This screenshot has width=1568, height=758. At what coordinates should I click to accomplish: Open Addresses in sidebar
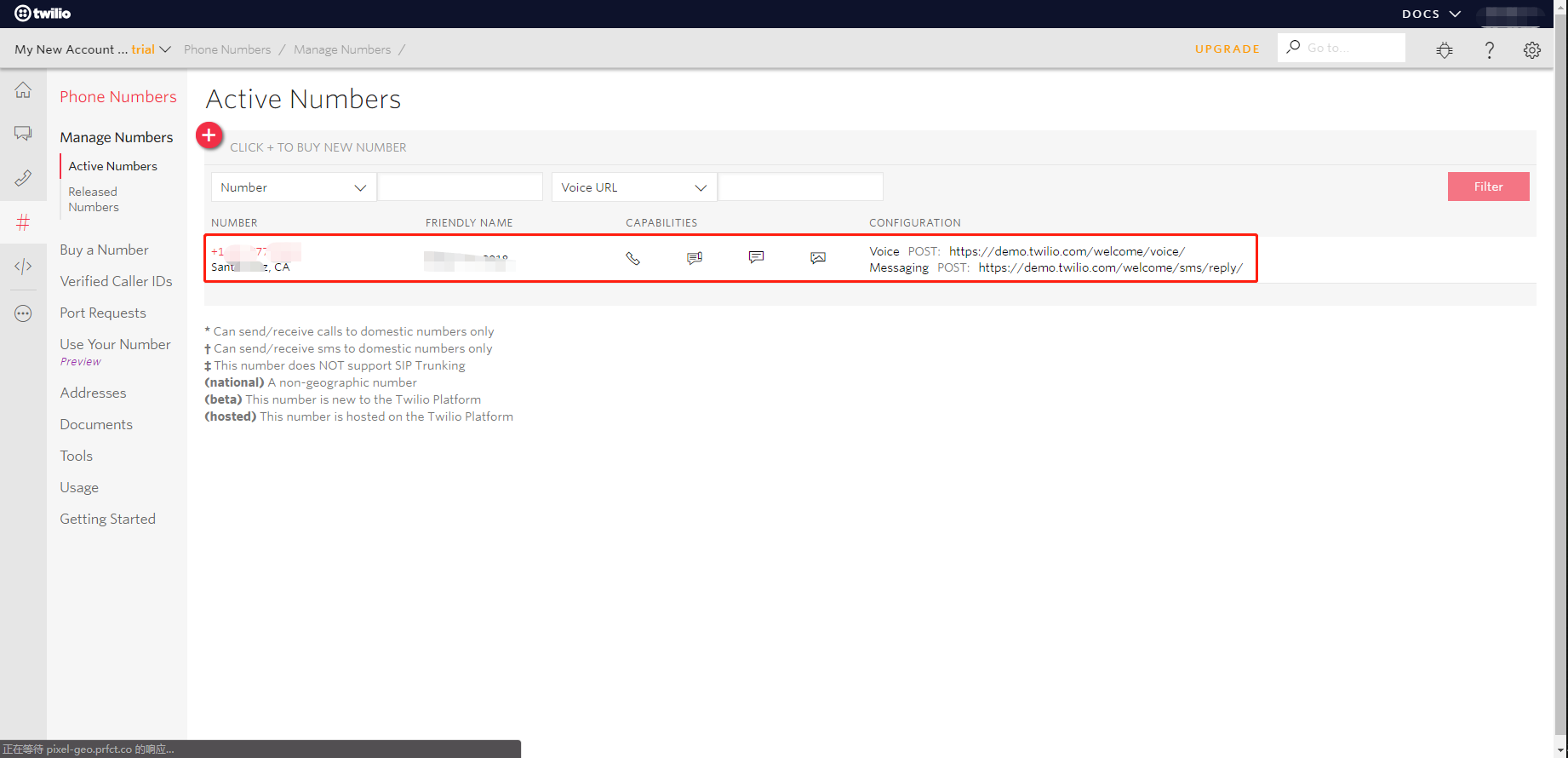coord(93,393)
